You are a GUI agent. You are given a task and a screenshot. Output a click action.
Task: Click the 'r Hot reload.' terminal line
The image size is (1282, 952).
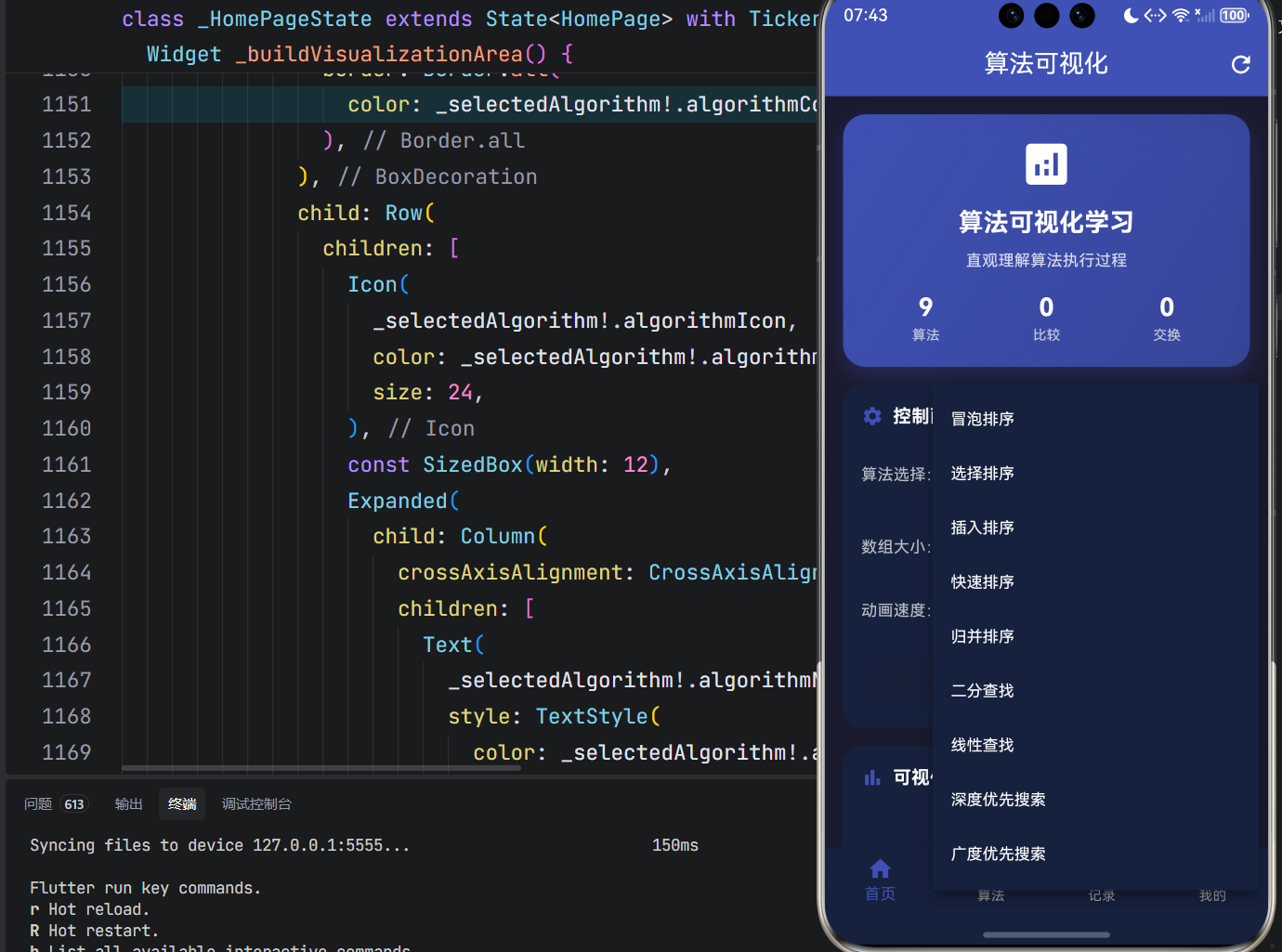pos(89,909)
